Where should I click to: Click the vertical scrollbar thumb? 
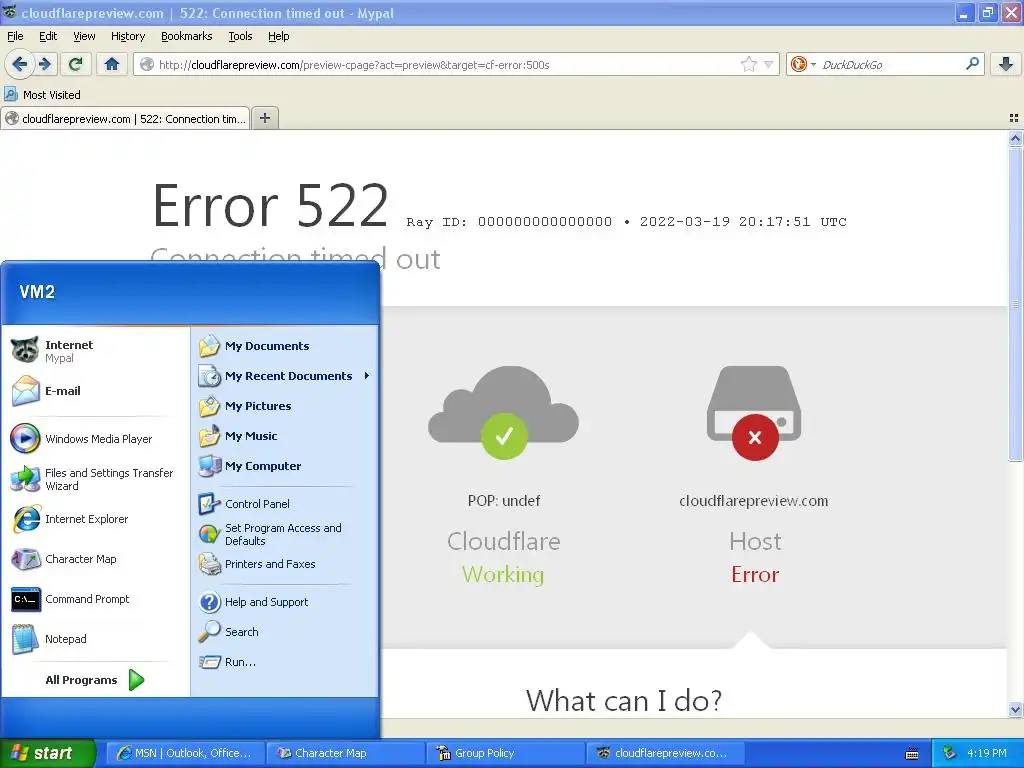pos(1015,304)
